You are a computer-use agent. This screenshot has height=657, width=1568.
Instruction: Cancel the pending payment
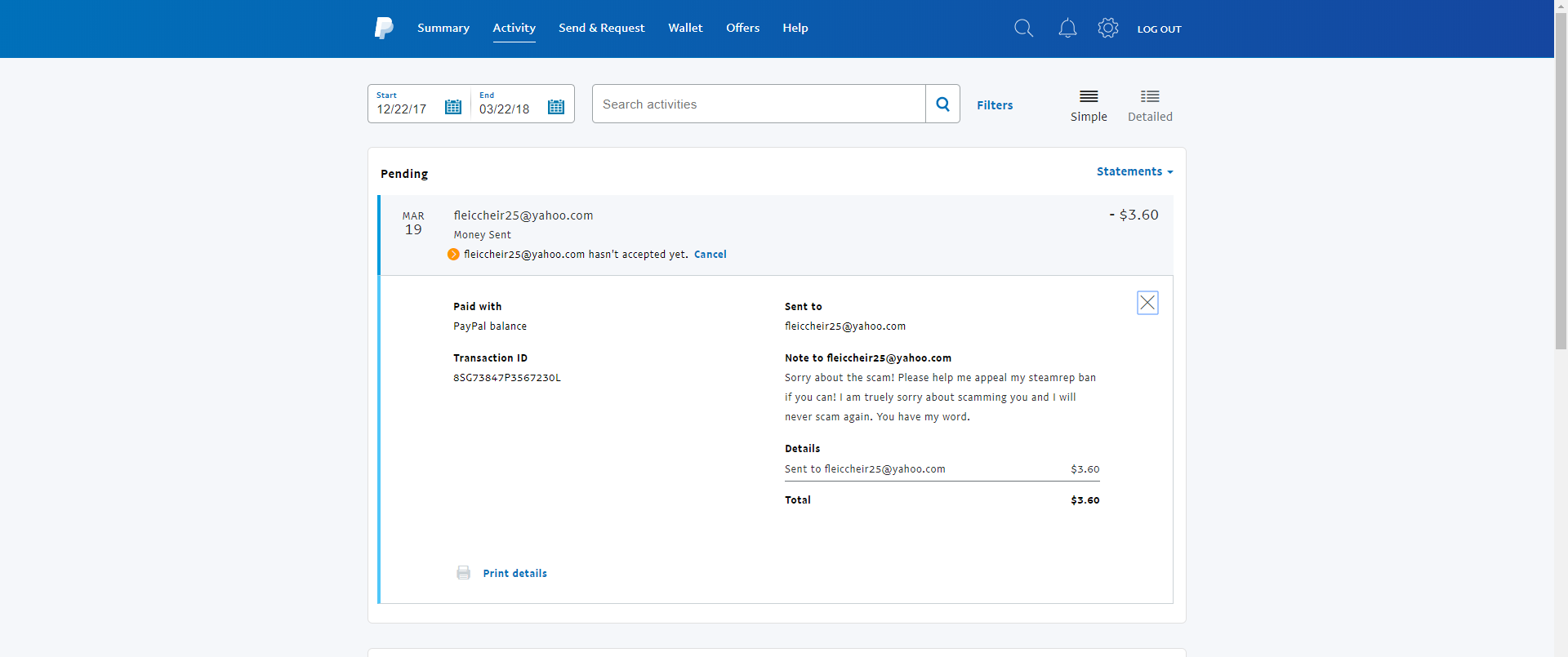710,255
